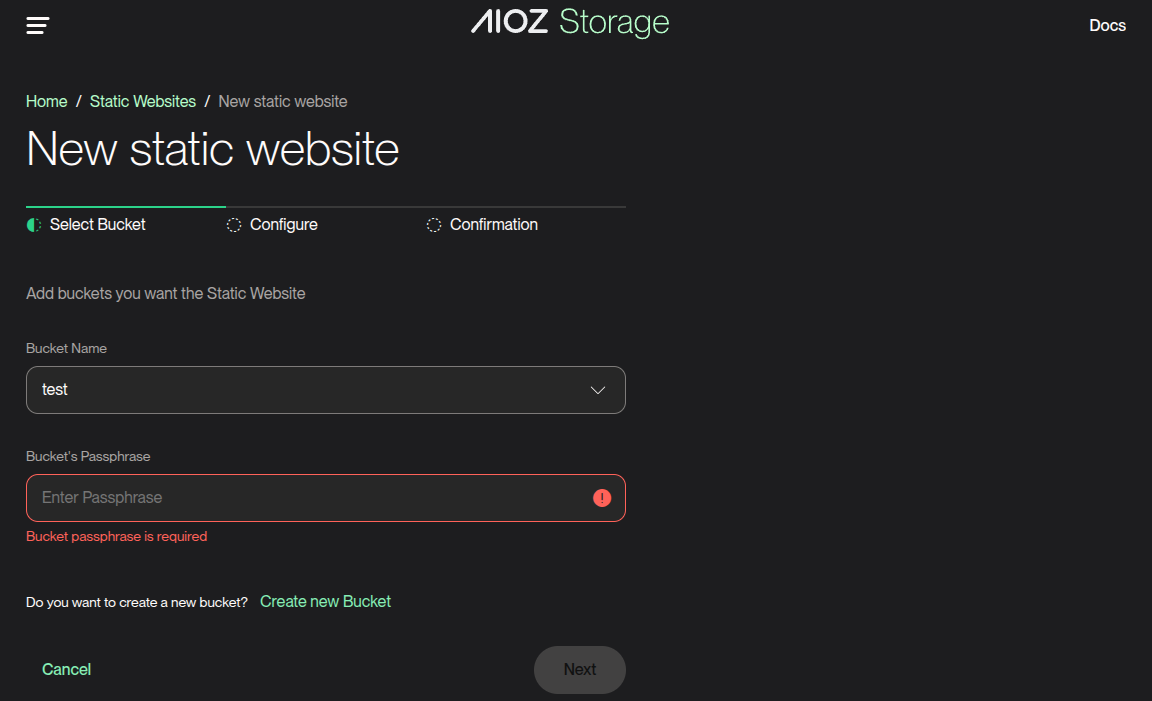The width and height of the screenshot is (1152, 701).
Task: Navigate to Home via breadcrumb
Action: coord(47,102)
